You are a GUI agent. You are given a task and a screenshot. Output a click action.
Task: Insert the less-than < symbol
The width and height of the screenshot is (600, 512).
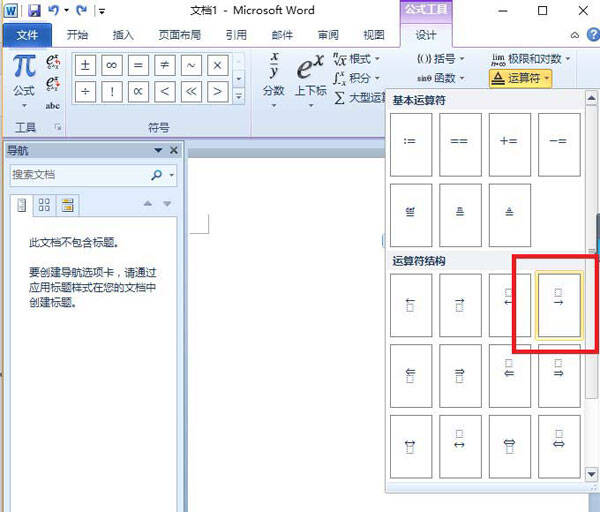coord(165,91)
